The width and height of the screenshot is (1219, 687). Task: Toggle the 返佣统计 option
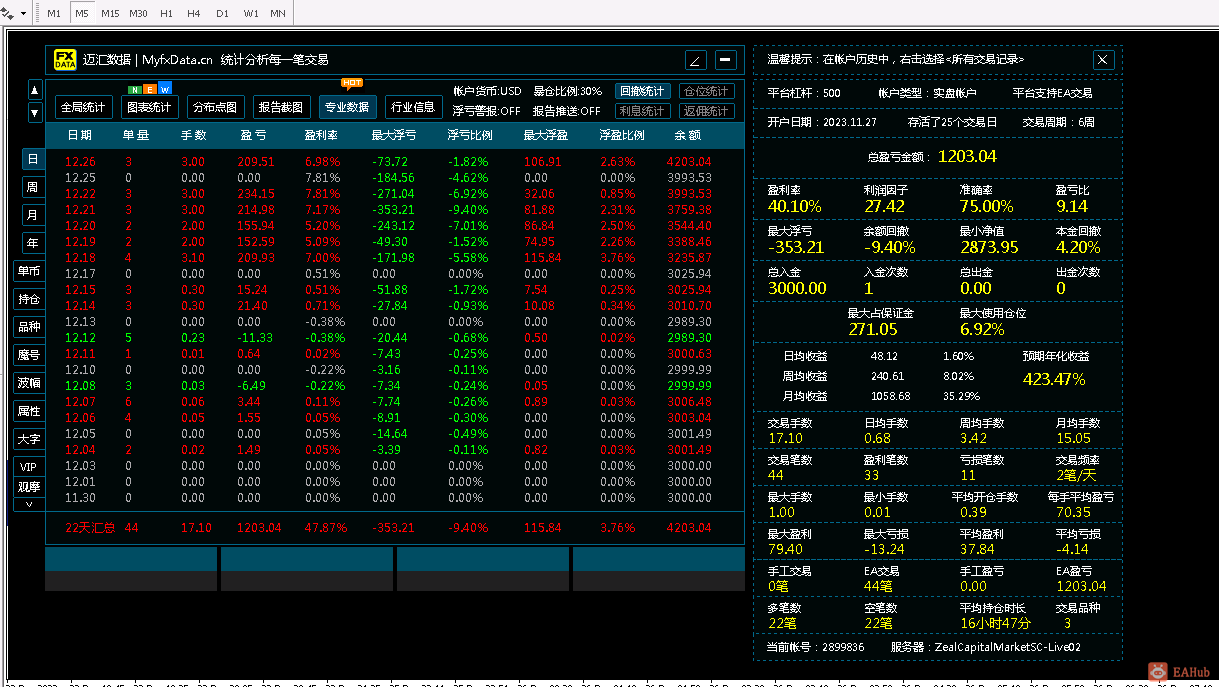coord(707,111)
